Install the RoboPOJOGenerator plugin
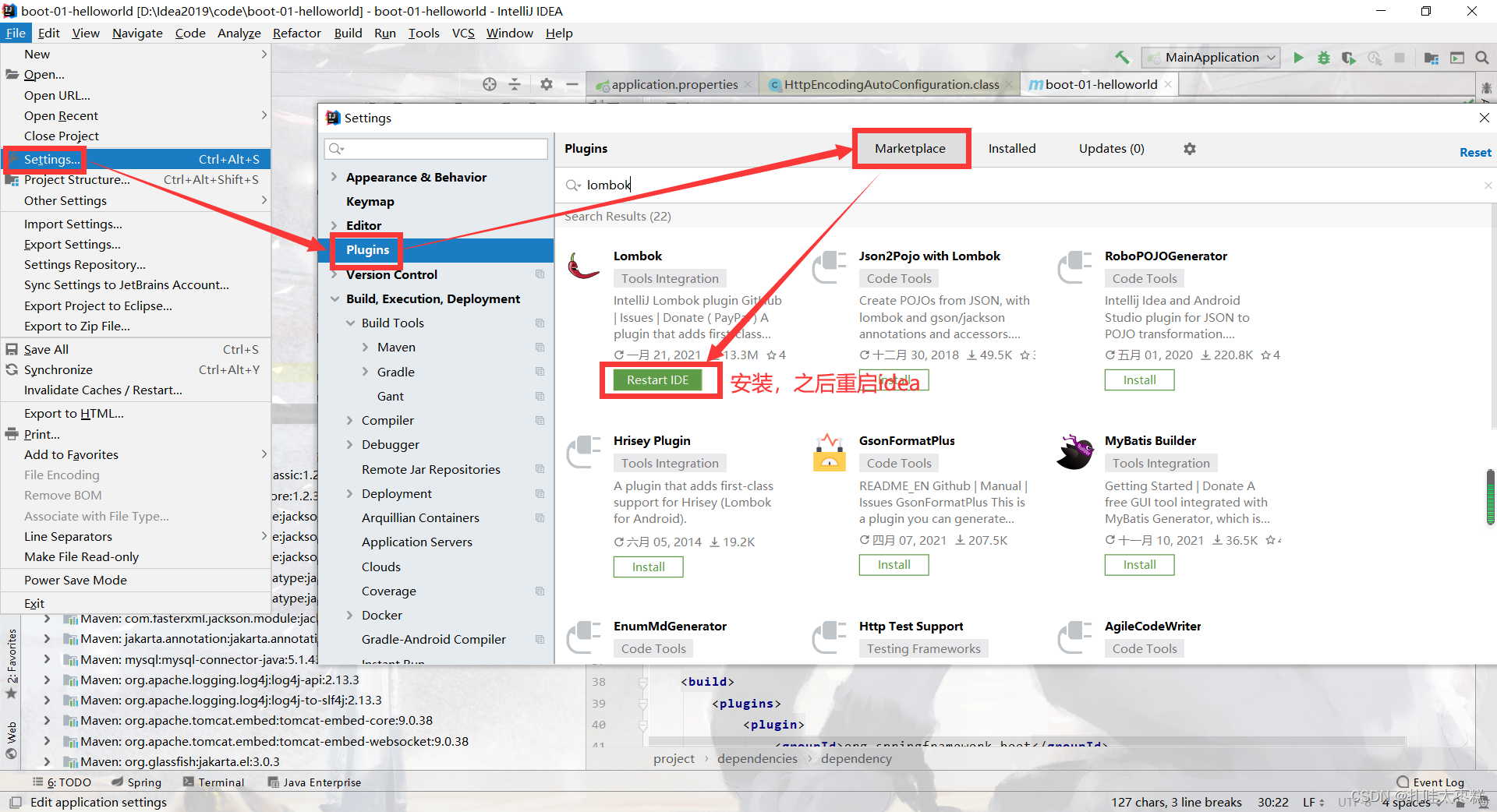 (1139, 380)
